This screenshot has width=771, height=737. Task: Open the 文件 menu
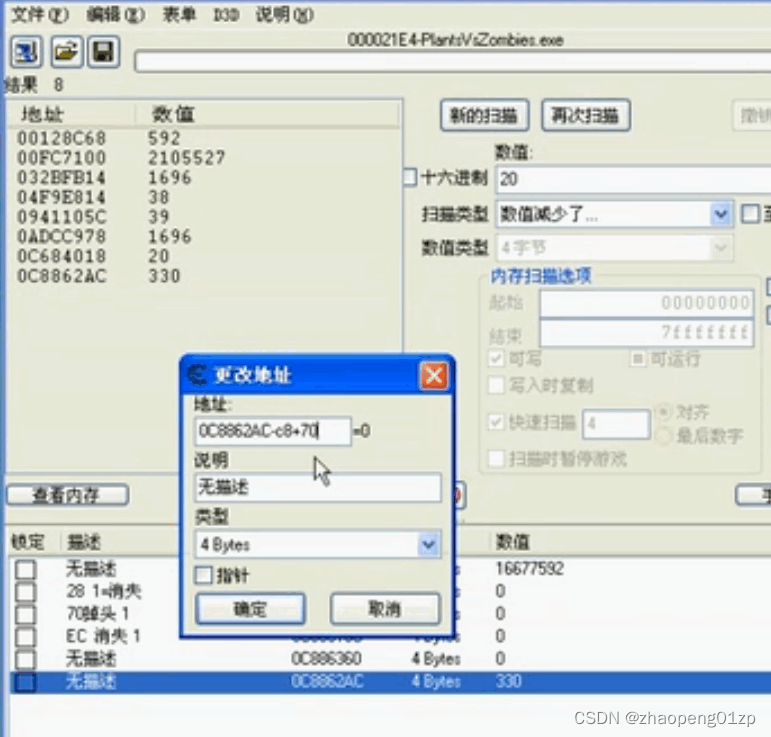pyautogui.click(x=39, y=15)
